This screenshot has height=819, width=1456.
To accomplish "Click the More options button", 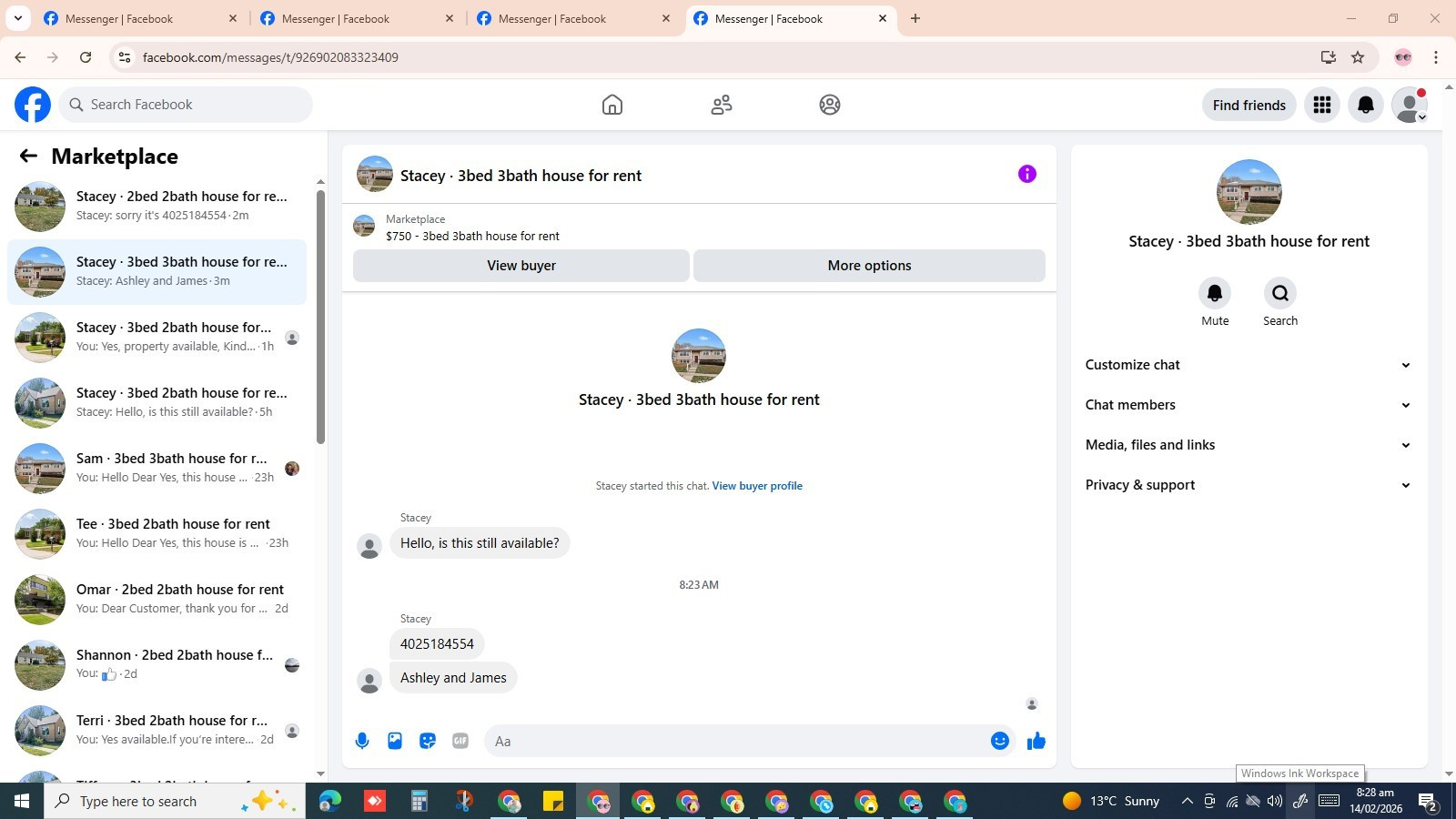I will 869,266.
